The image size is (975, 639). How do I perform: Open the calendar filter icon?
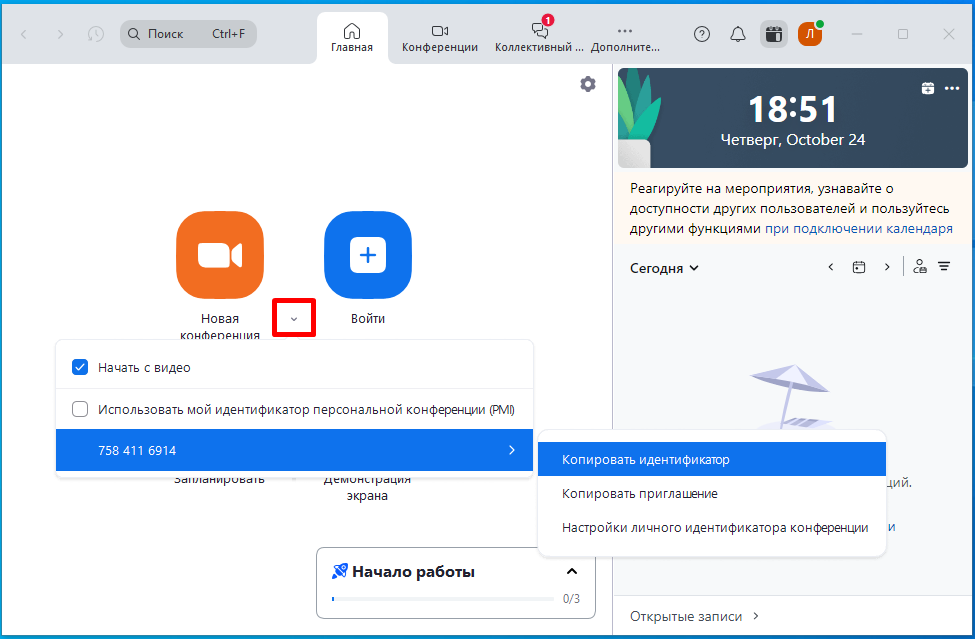944,267
